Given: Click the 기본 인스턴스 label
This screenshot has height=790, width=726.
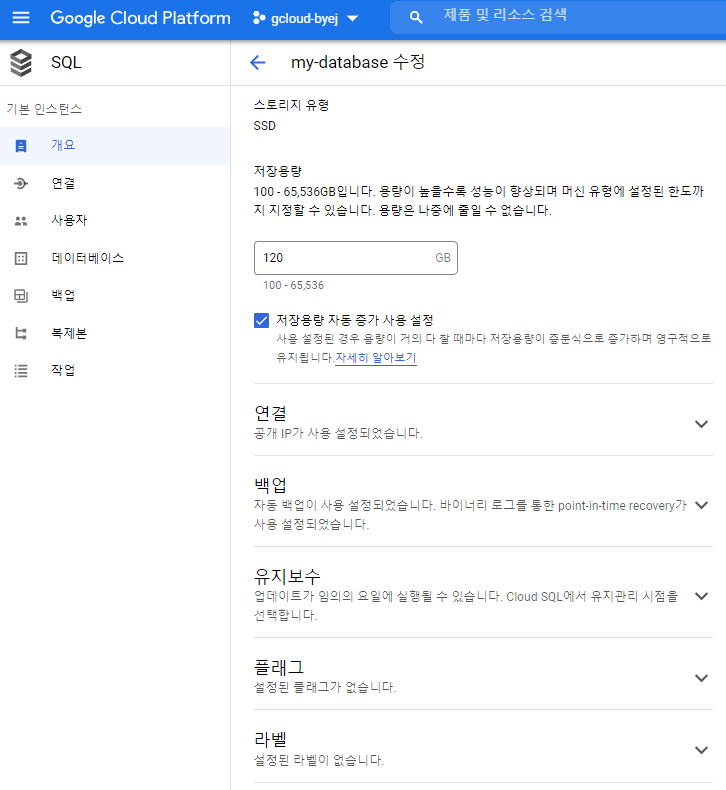Looking at the screenshot, I should 44,109.
